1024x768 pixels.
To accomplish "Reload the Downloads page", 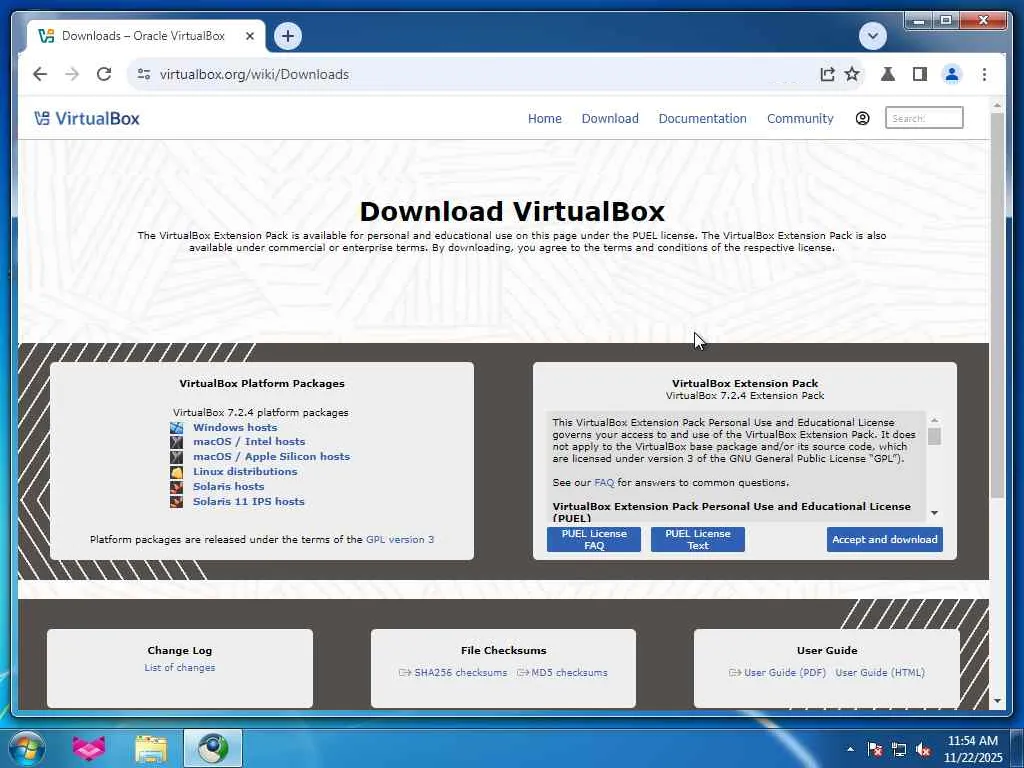I will click(x=104, y=74).
